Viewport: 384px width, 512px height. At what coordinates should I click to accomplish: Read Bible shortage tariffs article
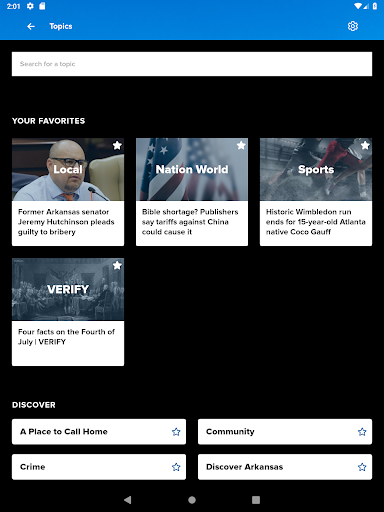click(190, 222)
